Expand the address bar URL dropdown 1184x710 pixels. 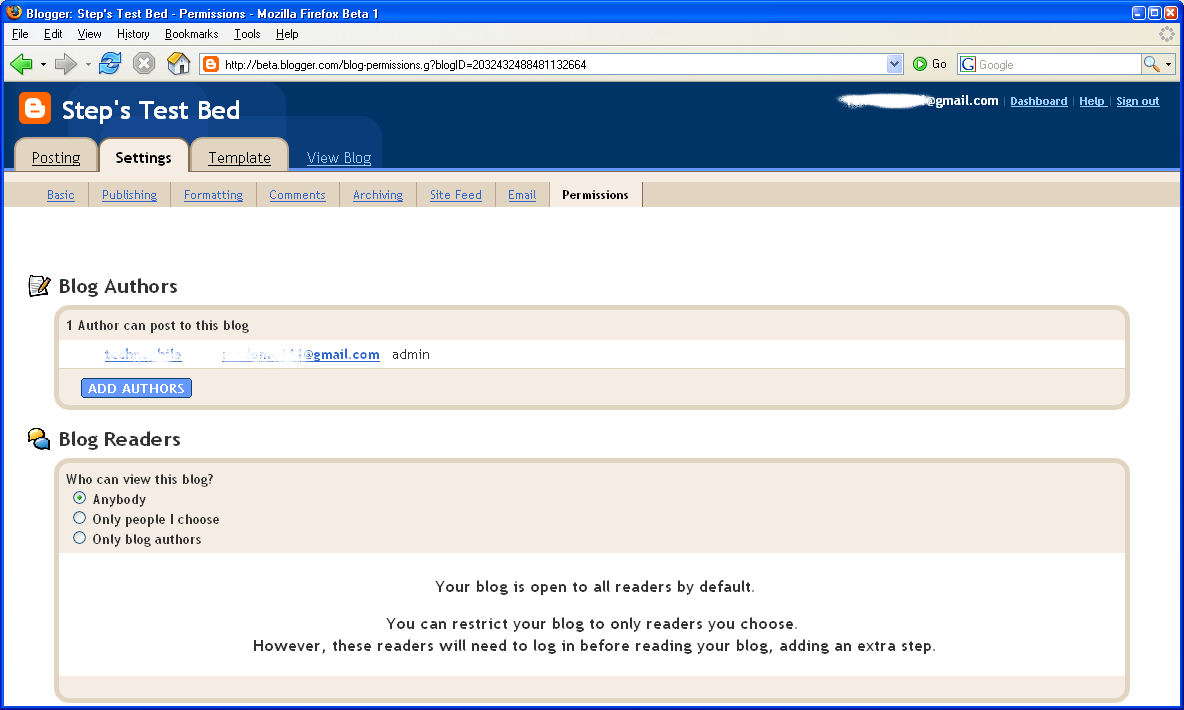[894, 64]
